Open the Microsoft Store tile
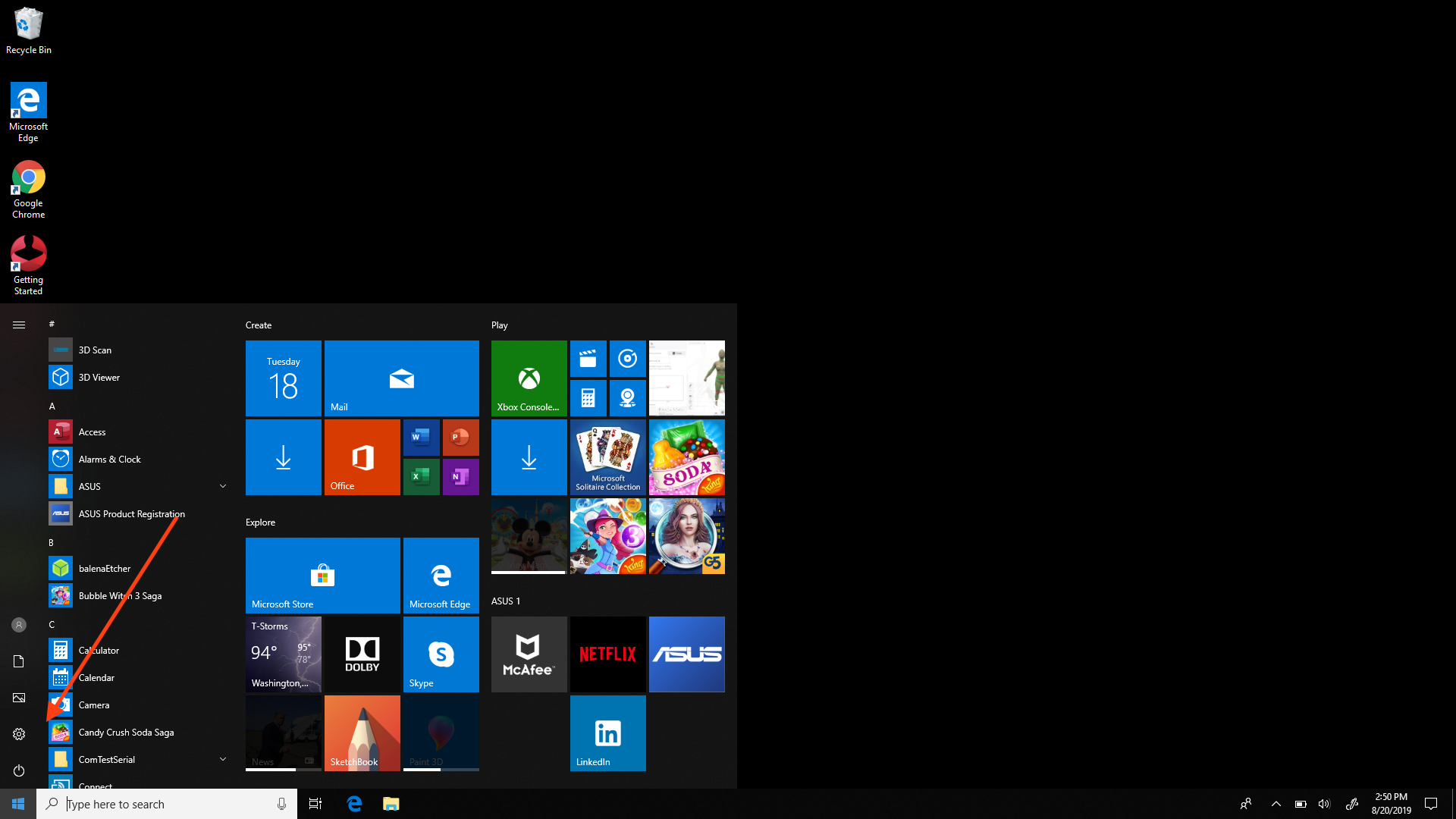 322,575
